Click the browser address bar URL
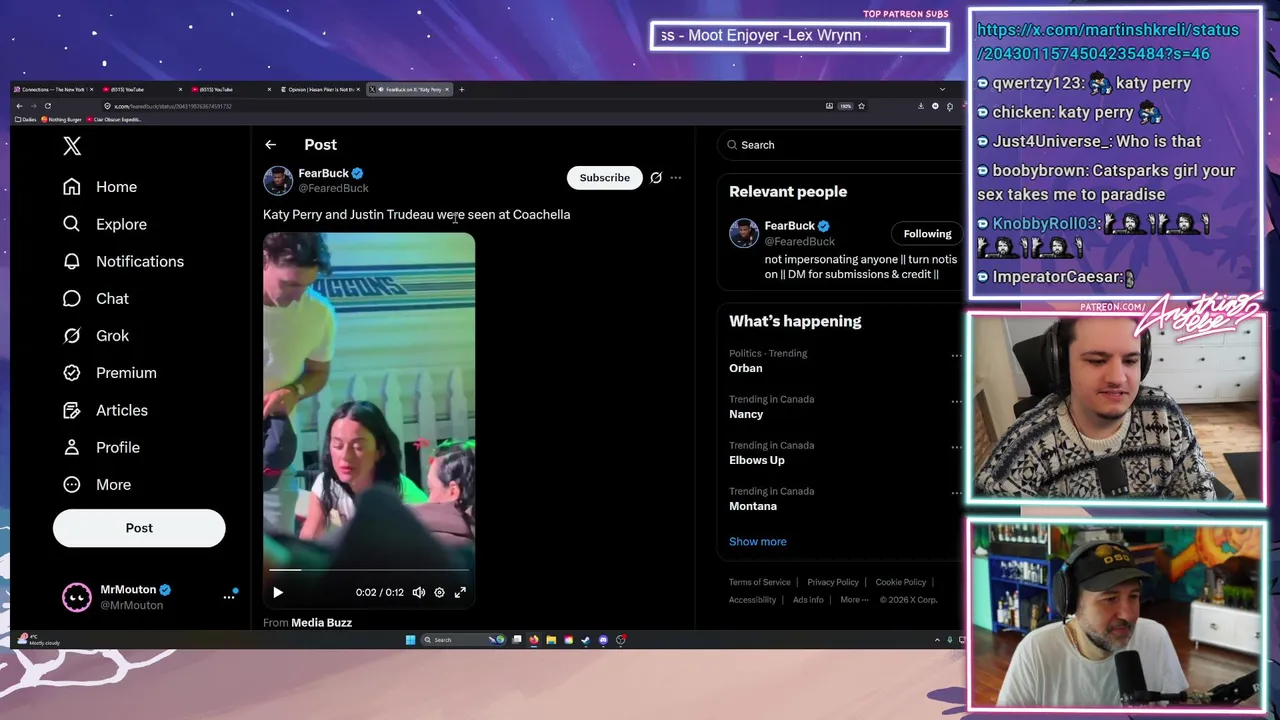 point(173,106)
